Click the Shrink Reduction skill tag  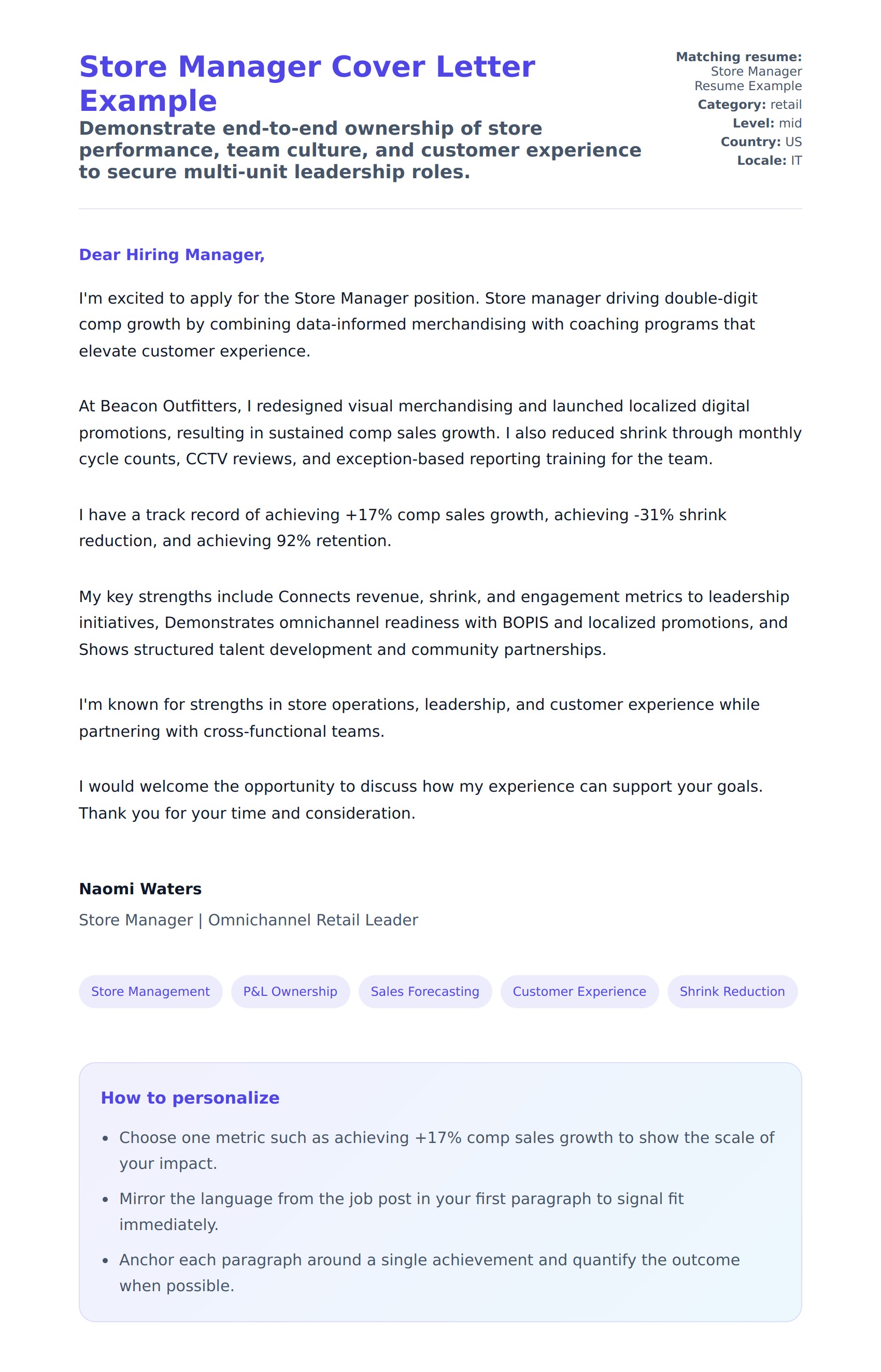732,991
